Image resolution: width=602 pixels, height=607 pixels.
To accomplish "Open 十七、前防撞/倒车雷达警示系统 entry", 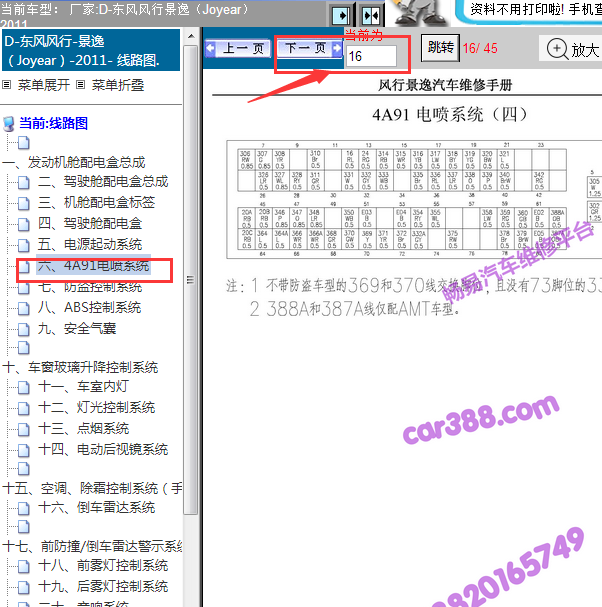I will [x=92, y=546].
